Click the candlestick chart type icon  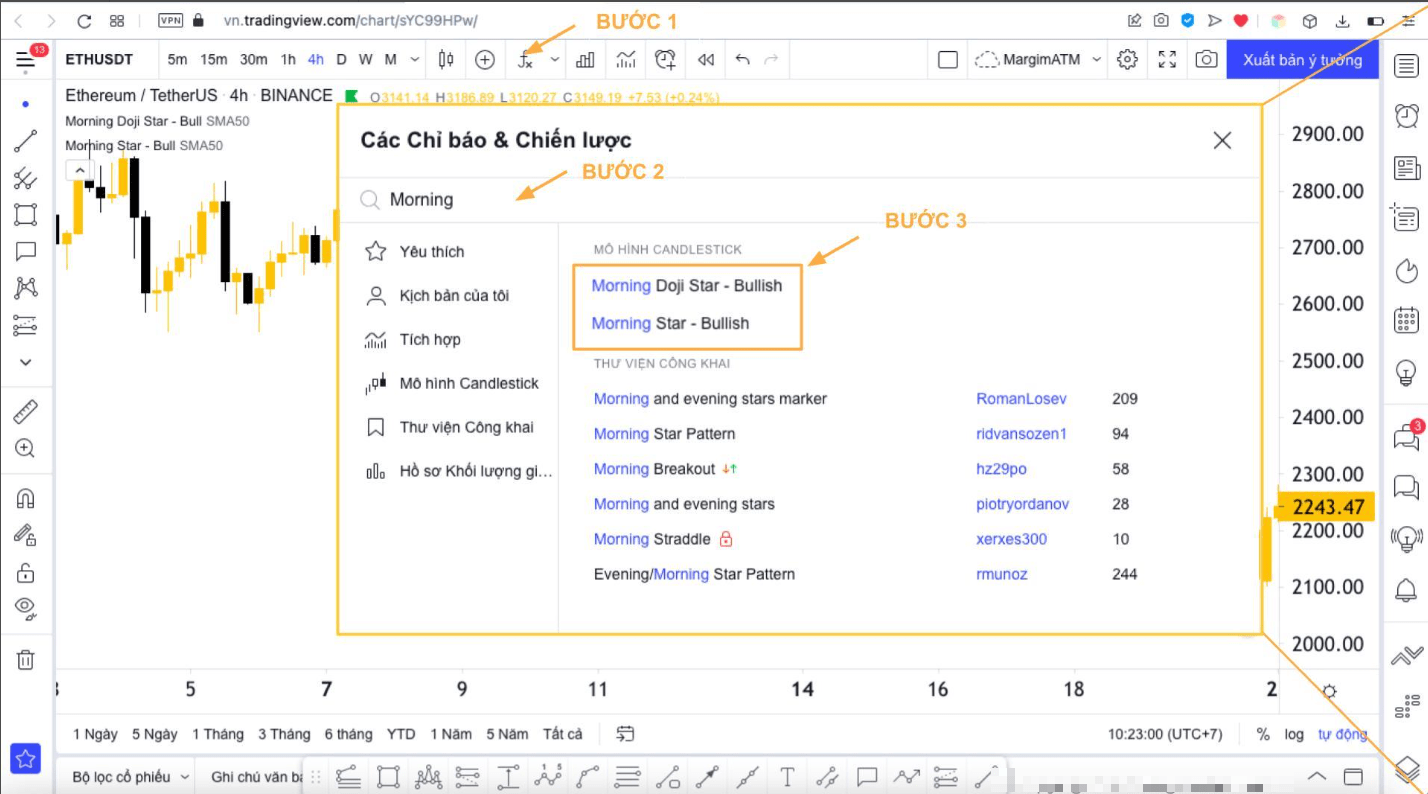click(x=446, y=60)
